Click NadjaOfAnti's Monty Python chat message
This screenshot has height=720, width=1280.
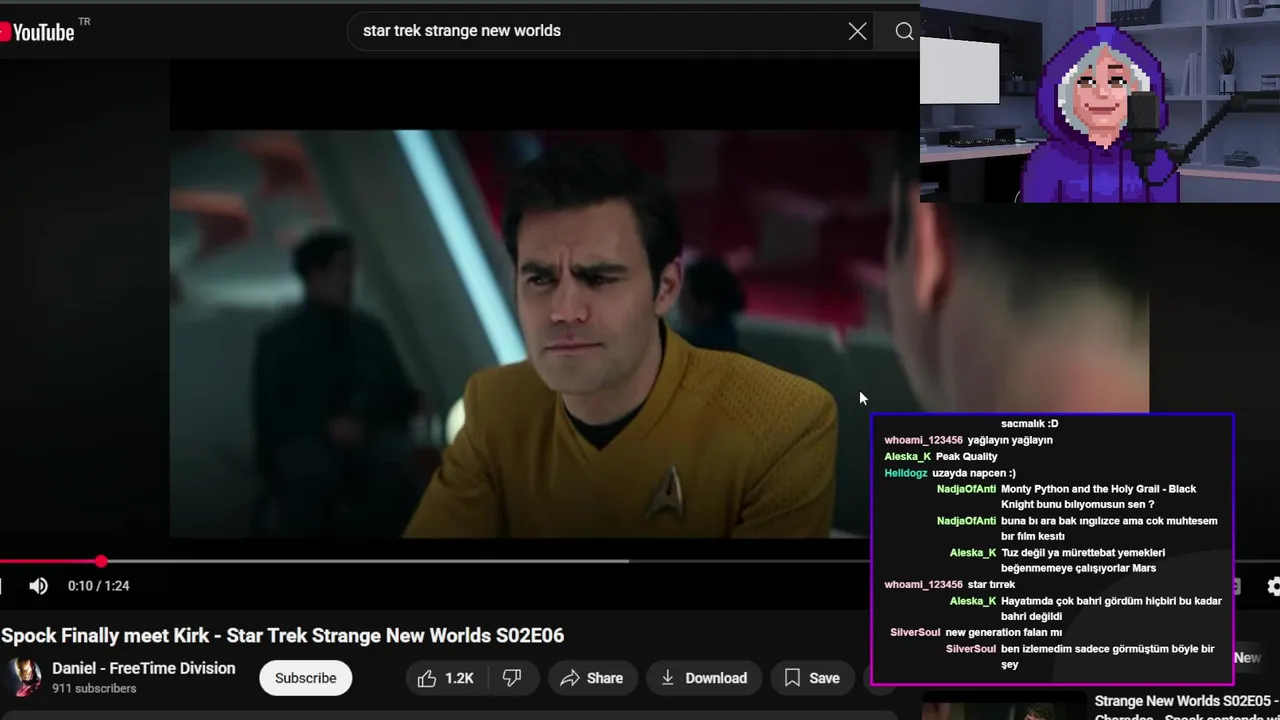coord(1098,497)
